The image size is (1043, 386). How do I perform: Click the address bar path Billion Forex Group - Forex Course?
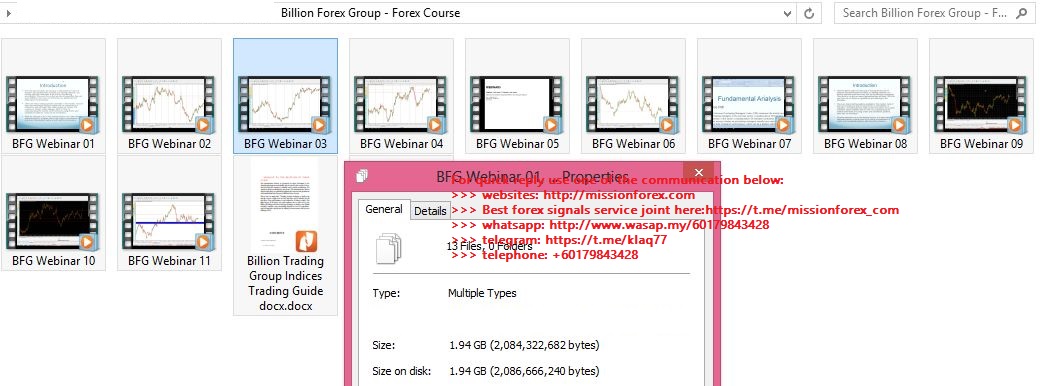[x=370, y=13]
